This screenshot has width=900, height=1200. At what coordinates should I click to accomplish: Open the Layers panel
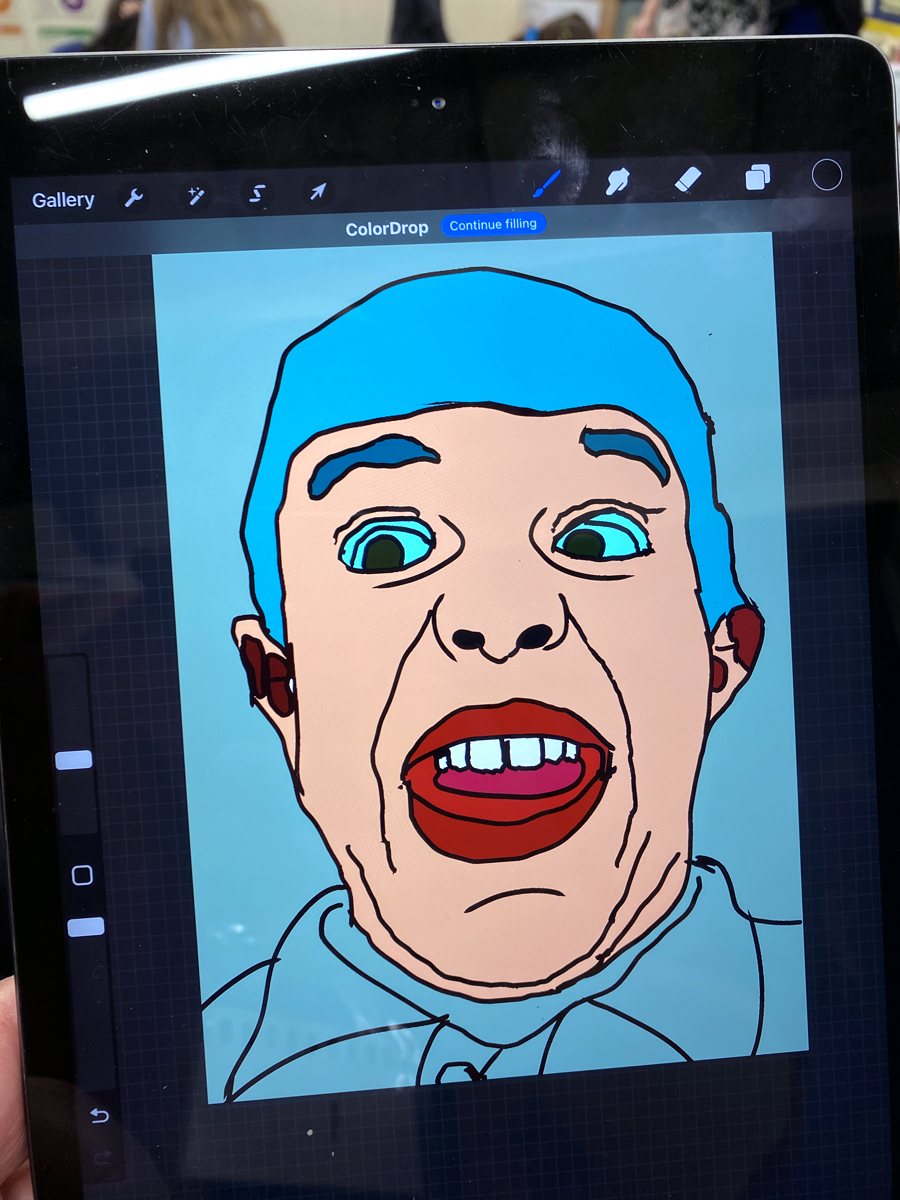tap(758, 178)
